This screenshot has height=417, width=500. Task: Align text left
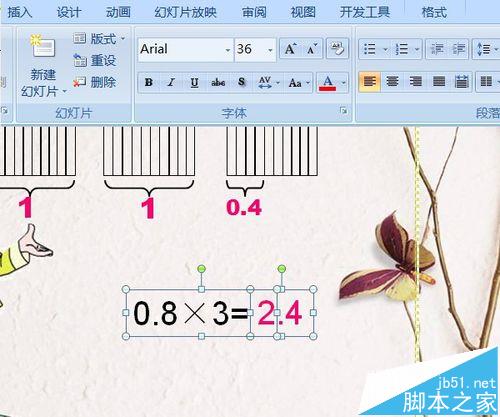click(370, 82)
